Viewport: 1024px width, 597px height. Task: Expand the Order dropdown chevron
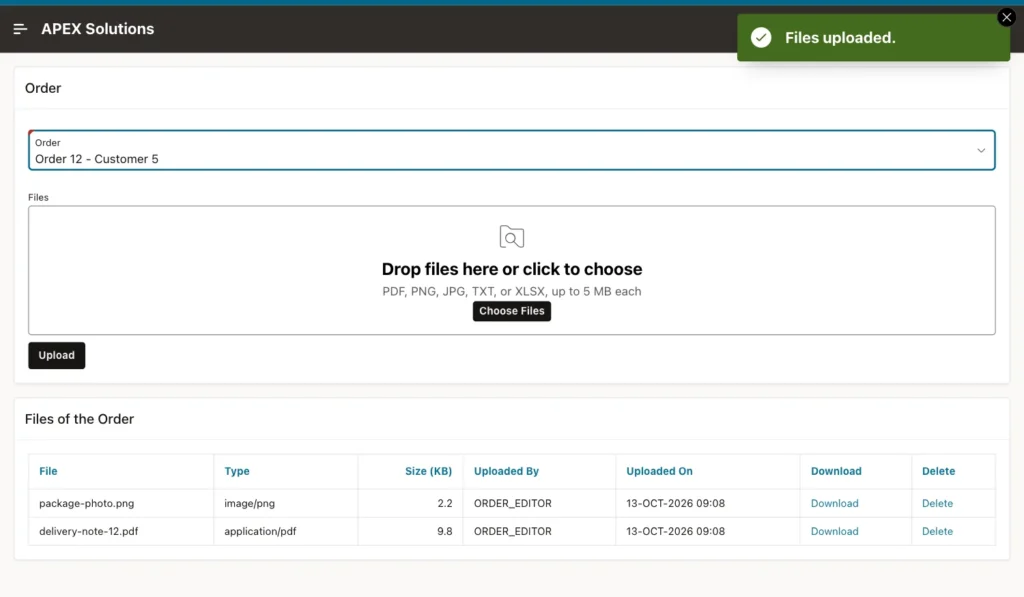pos(981,151)
